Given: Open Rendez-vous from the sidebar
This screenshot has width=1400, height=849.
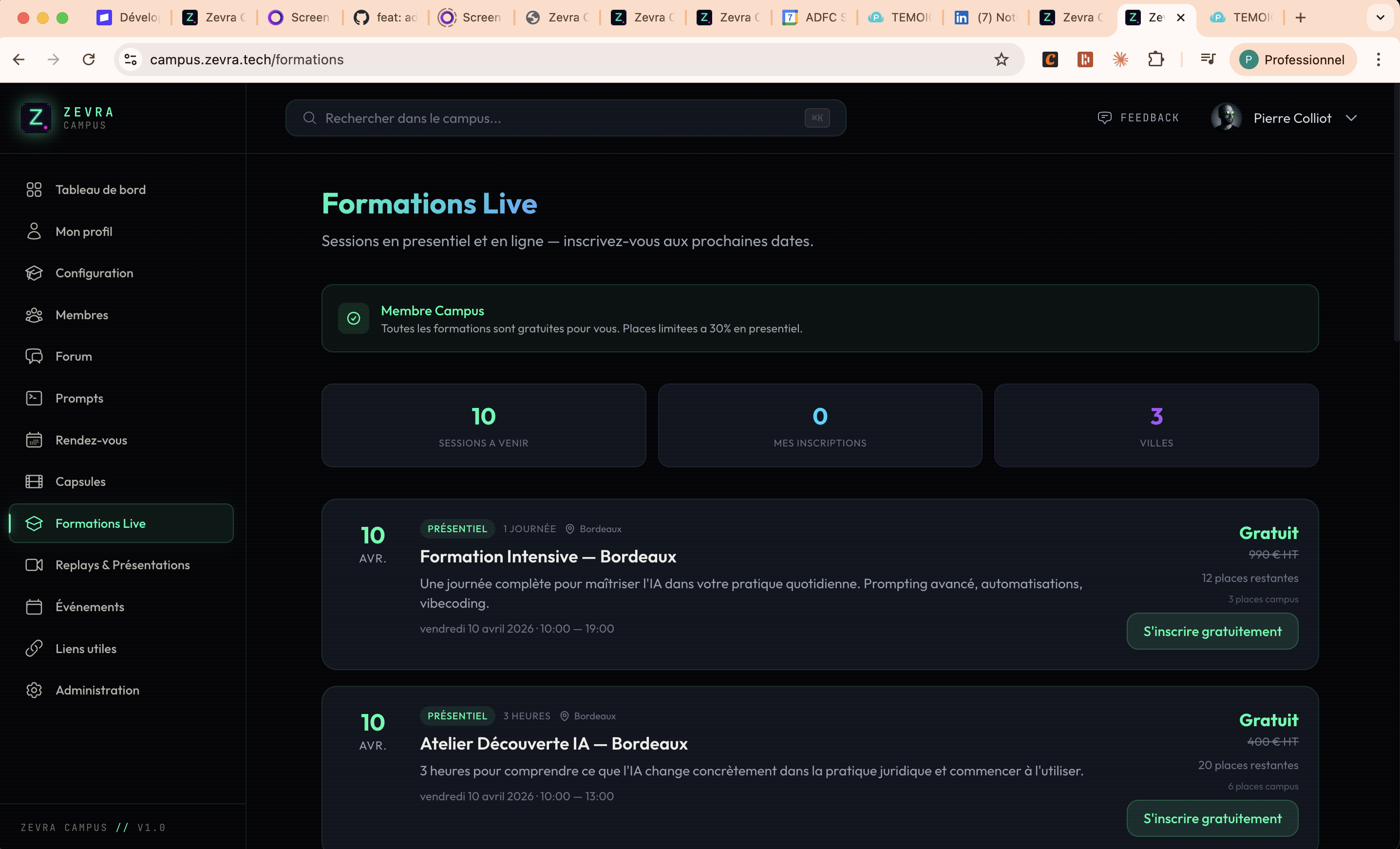Looking at the screenshot, I should pos(91,439).
